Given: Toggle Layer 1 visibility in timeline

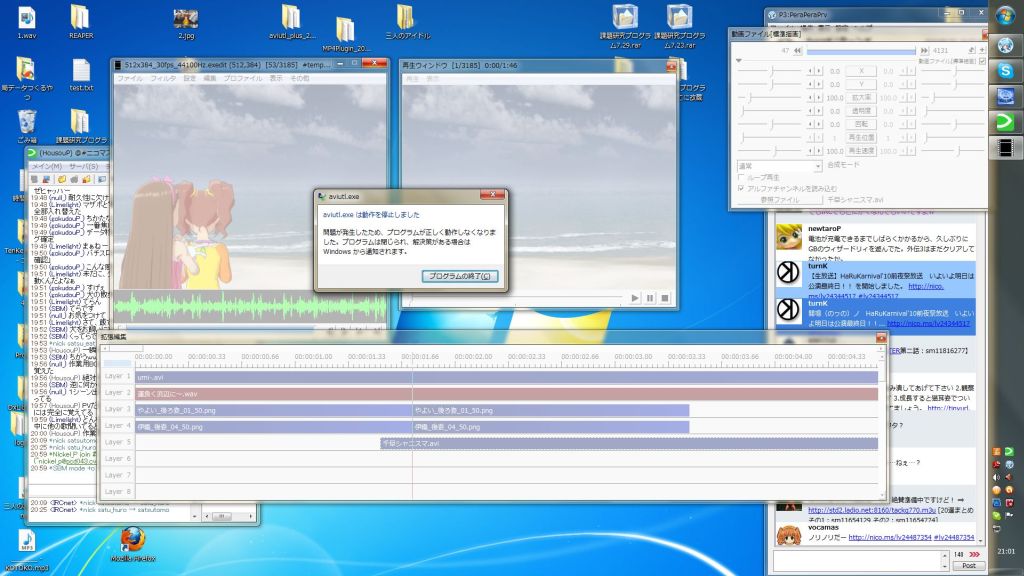Looking at the screenshot, I should tap(118, 376).
